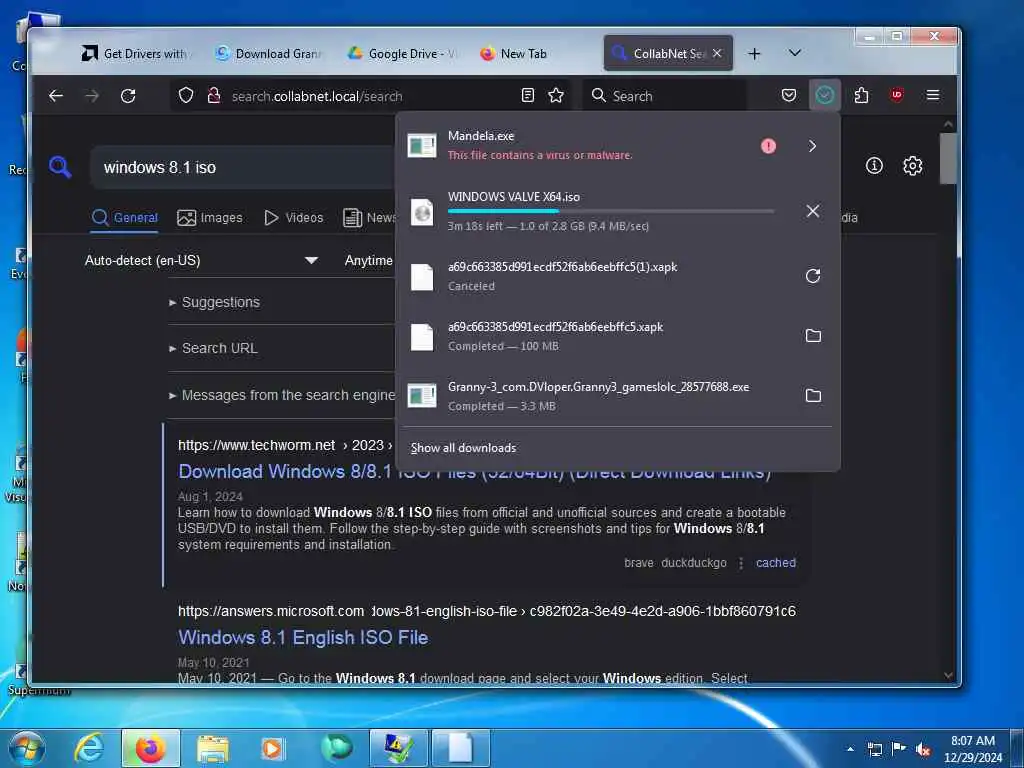Open Windows 8.1 English ISO File result

[303, 637]
